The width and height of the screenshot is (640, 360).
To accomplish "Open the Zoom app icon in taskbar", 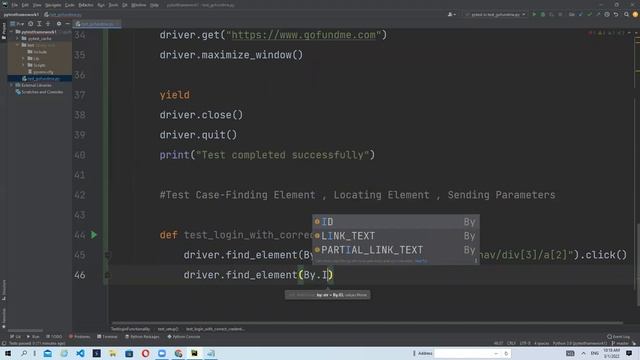I will (162, 353).
